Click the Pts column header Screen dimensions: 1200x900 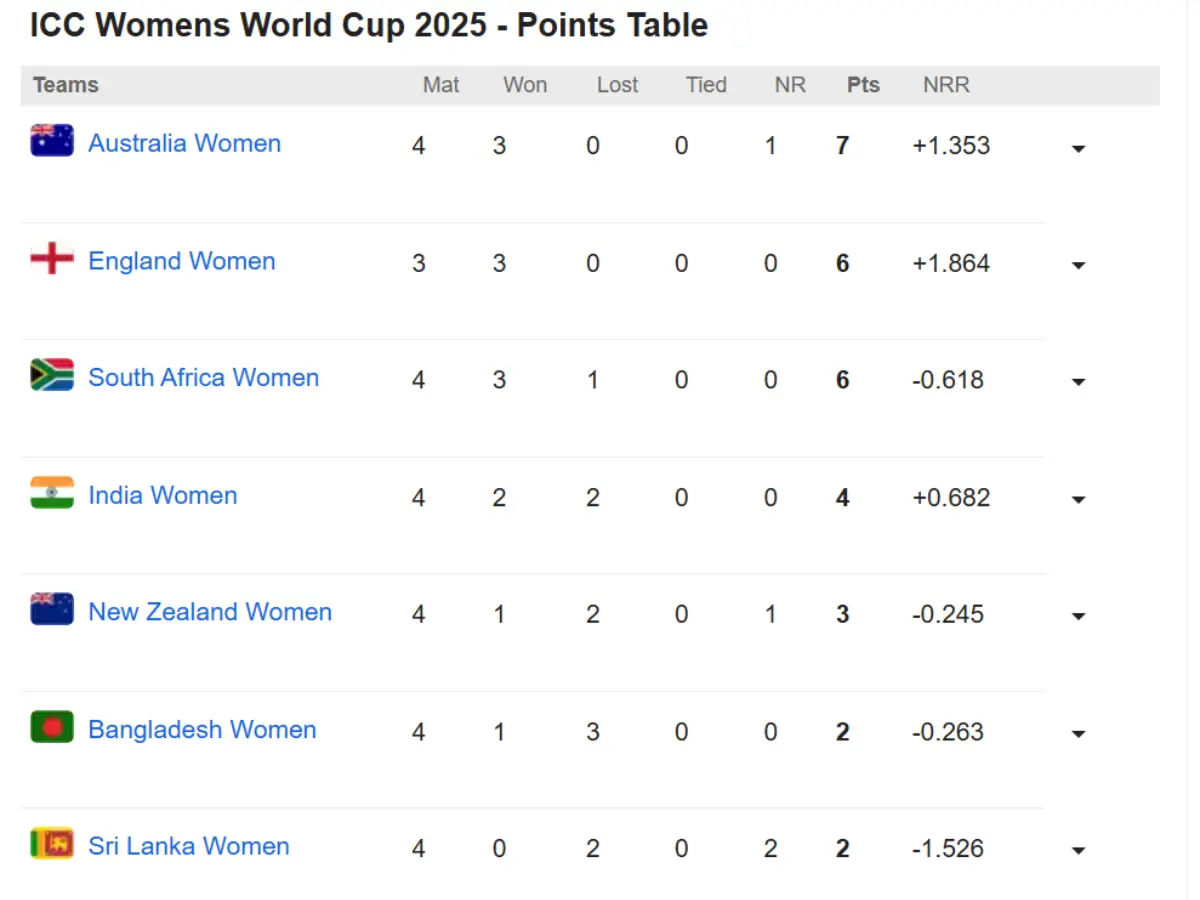click(863, 85)
